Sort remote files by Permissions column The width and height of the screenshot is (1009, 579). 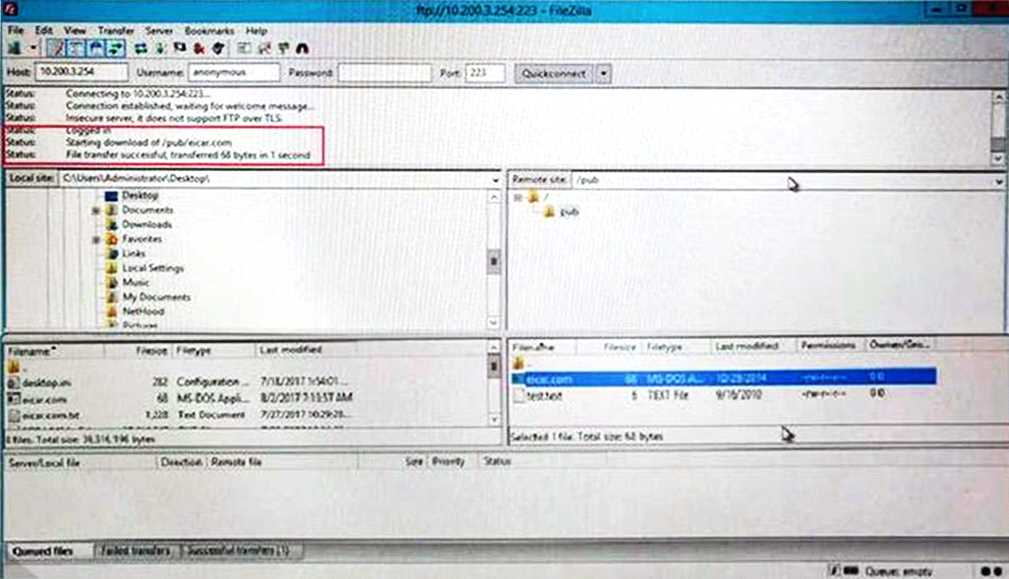[829, 345]
